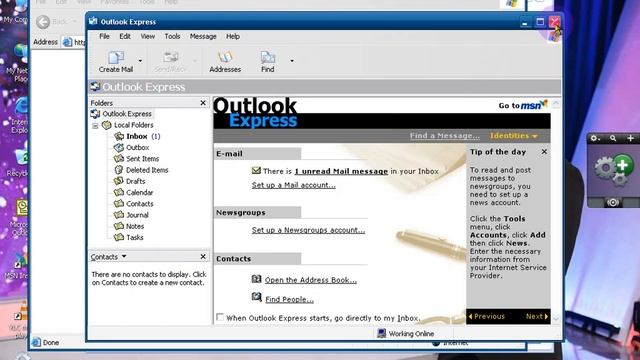
Task: Click the Go to msn link
Action: click(x=523, y=105)
